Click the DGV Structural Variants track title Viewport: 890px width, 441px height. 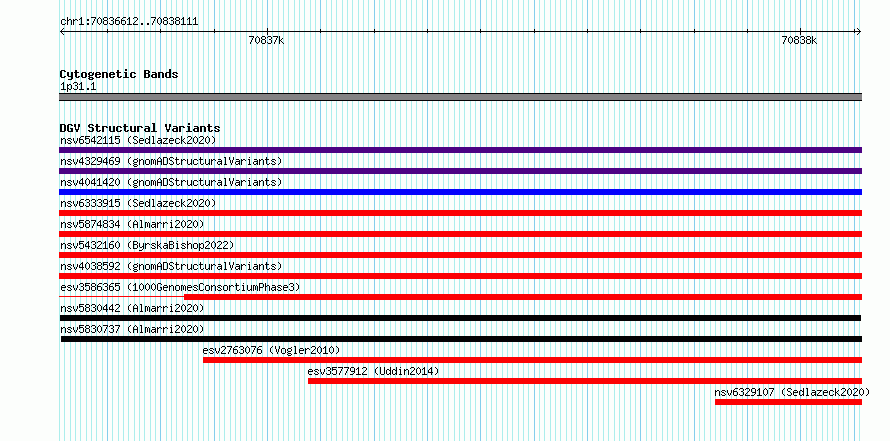click(x=140, y=128)
